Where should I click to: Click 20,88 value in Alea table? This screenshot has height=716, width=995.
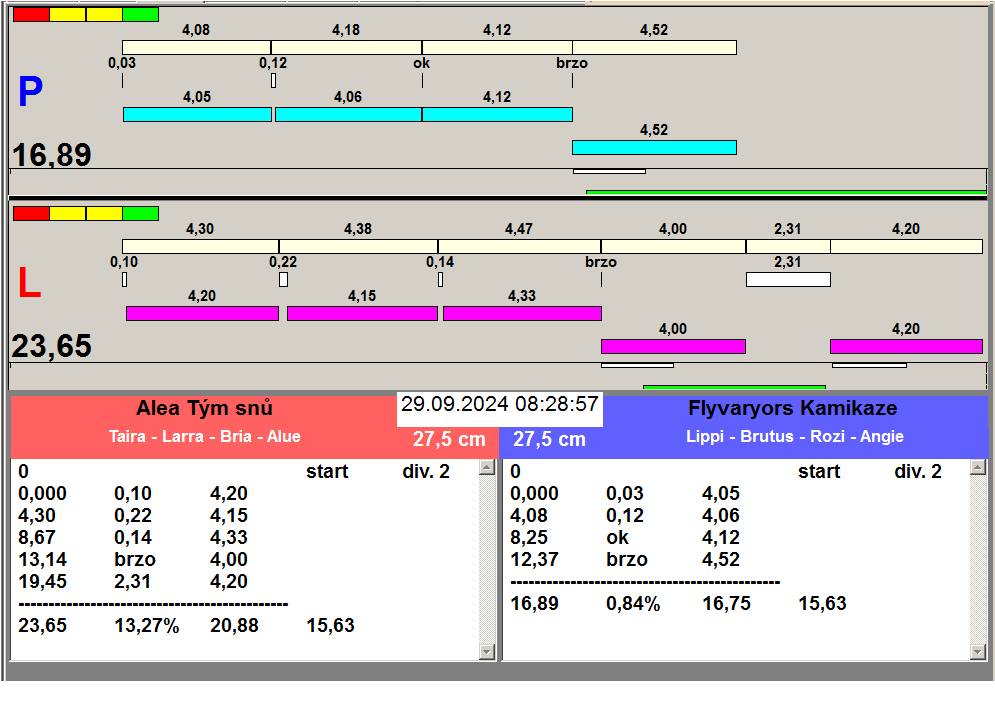tap(234, 626)
